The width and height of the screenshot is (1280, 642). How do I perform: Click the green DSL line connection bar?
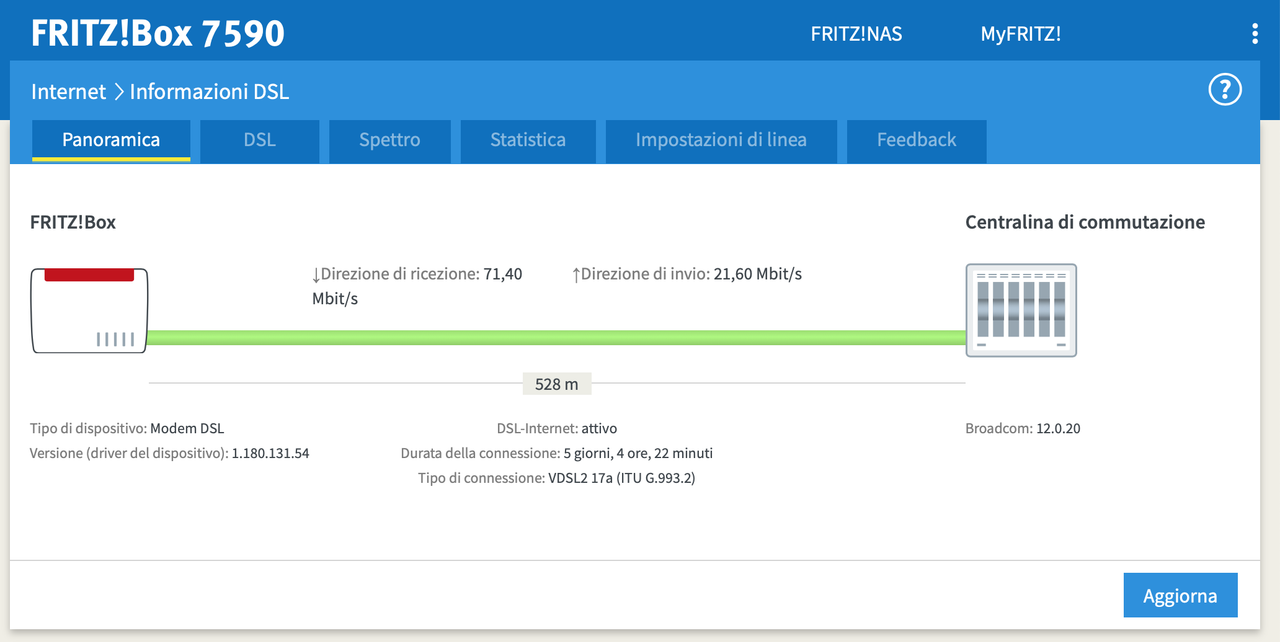(x=557, y=338)
